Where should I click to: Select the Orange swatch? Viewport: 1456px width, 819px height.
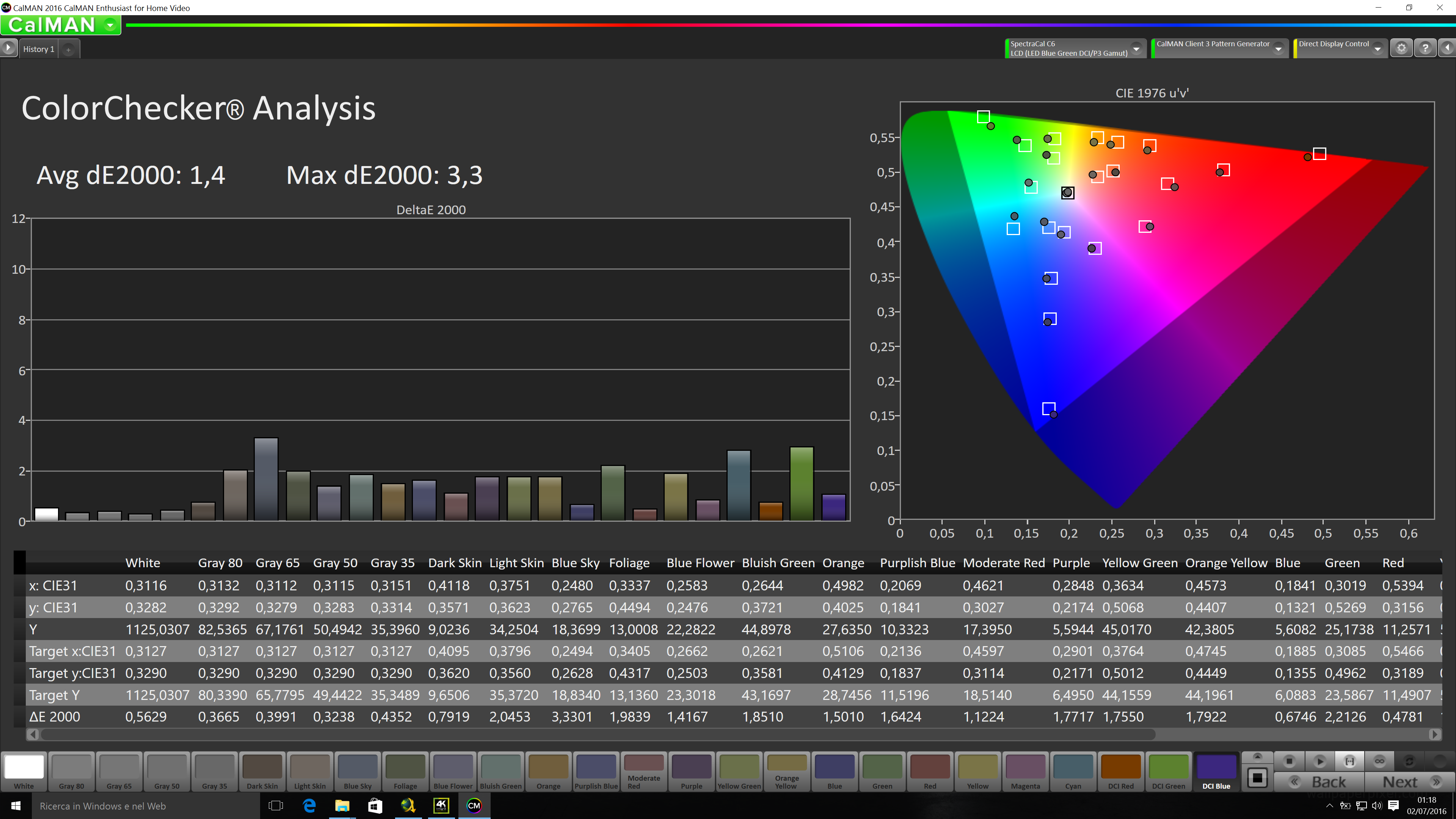point(548,772)
